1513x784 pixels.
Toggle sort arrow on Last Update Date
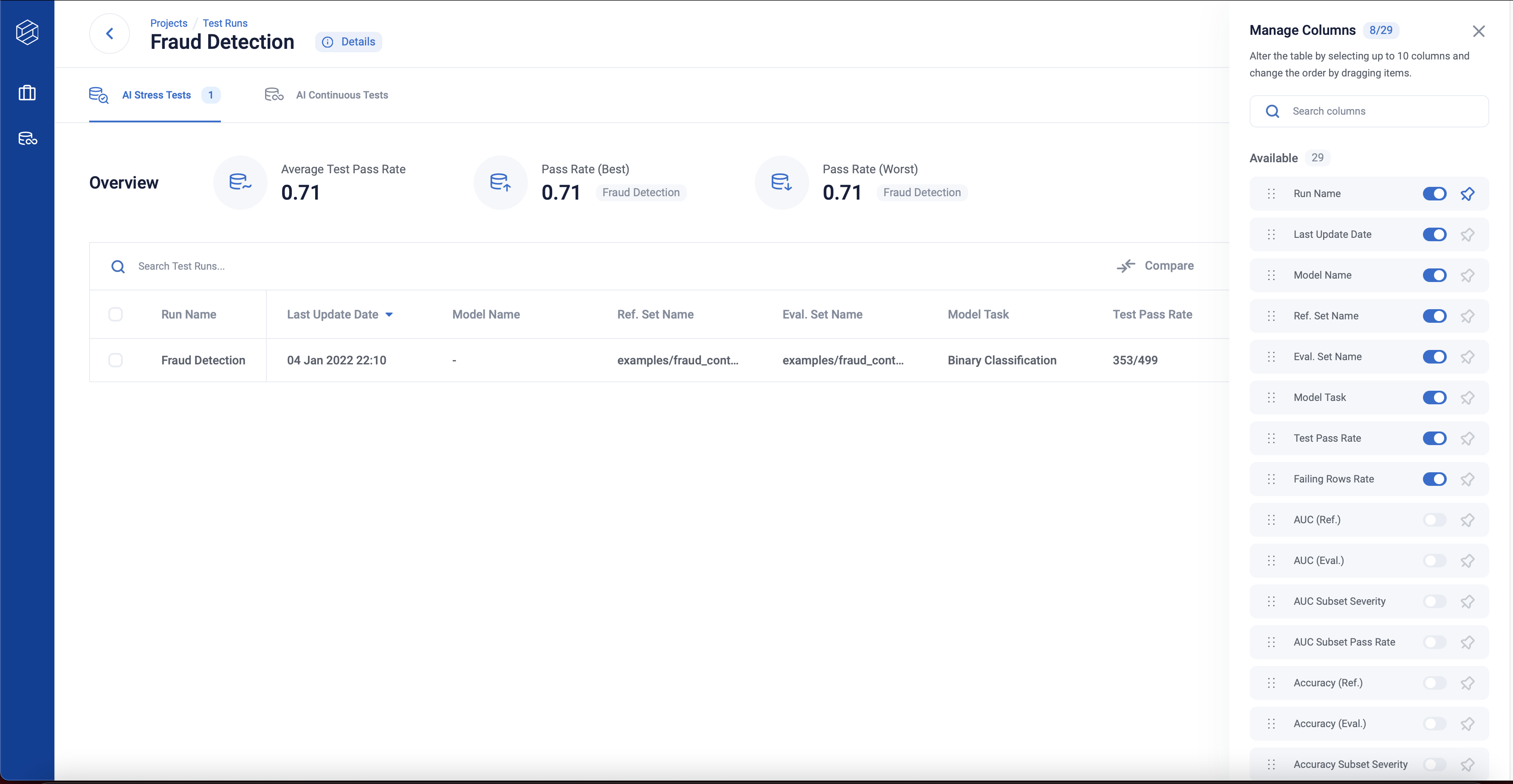tap(389, 315)
